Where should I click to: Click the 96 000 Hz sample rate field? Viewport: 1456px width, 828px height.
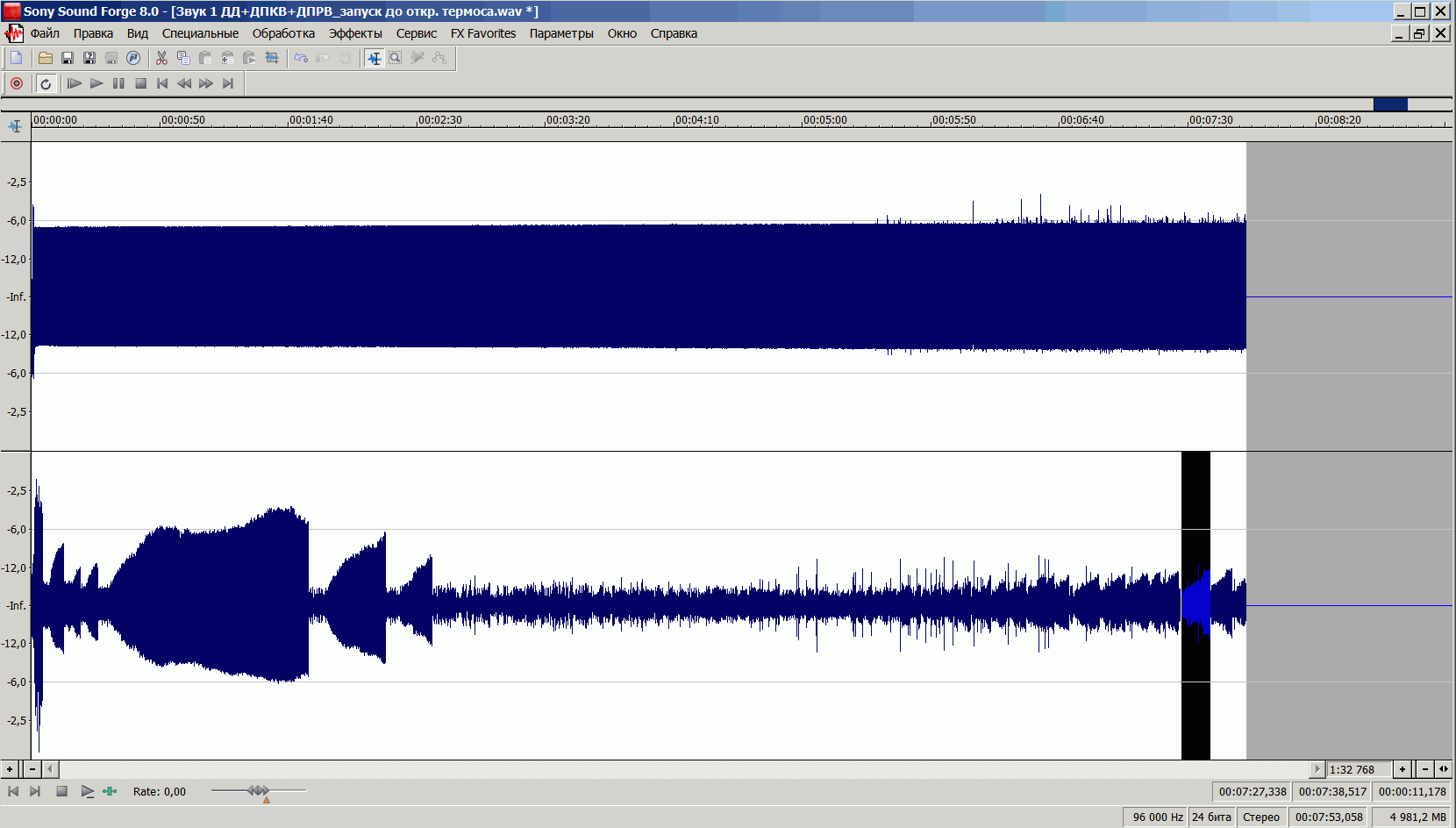tap(1157, 817)
